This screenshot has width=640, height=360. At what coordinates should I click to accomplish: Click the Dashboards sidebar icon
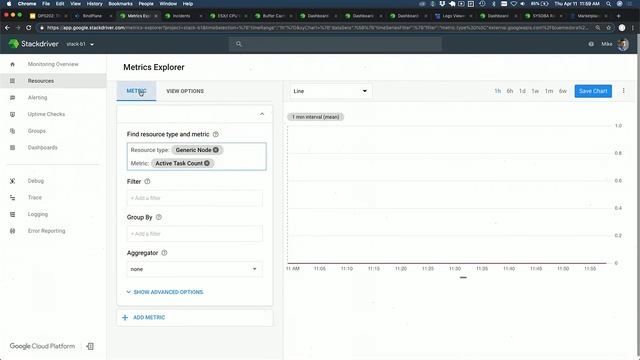click(x=12, y=147)
